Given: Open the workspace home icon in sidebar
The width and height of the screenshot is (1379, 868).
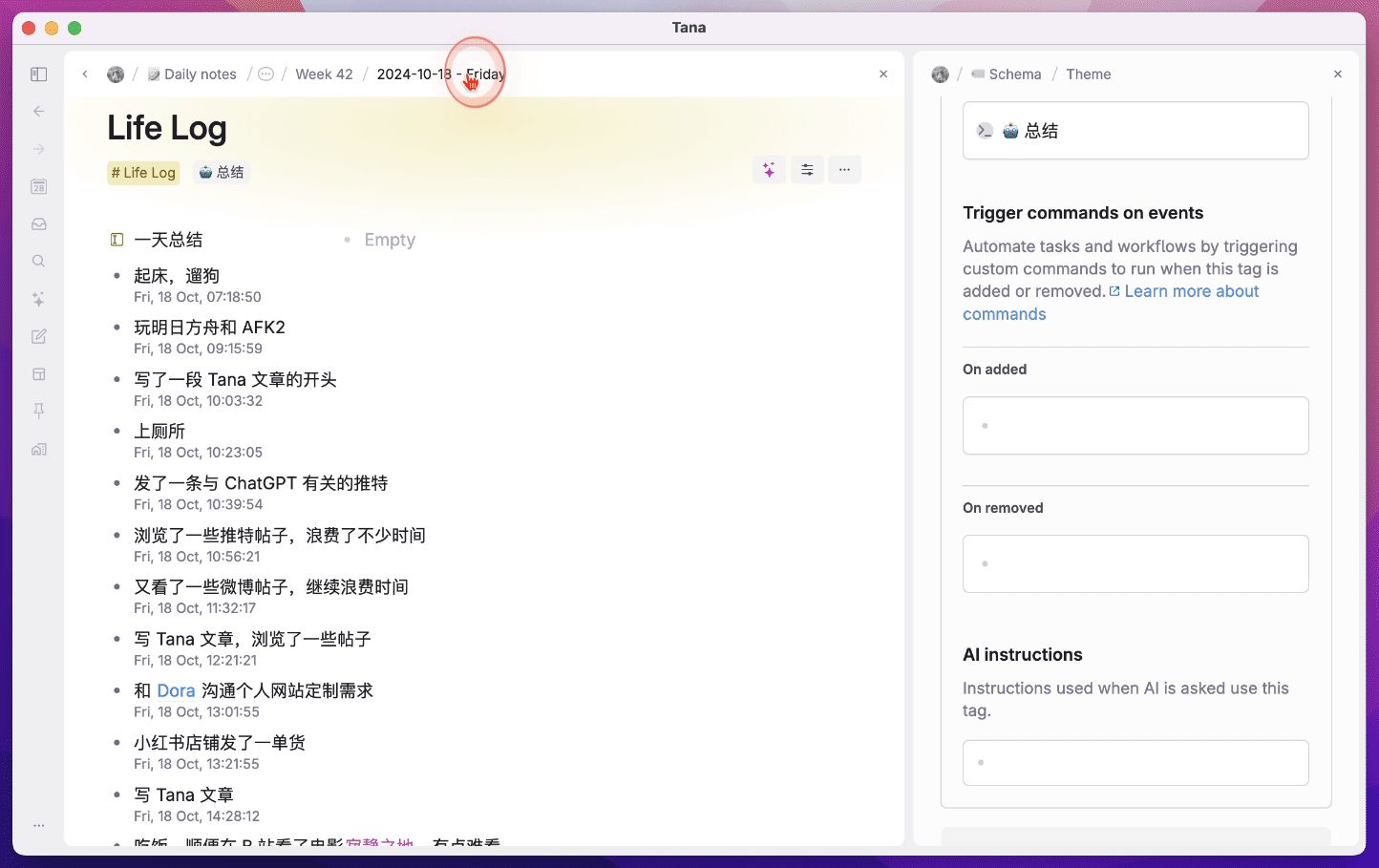Looking at the screenshot, I should pyautogui.click(x=39, y=449).
